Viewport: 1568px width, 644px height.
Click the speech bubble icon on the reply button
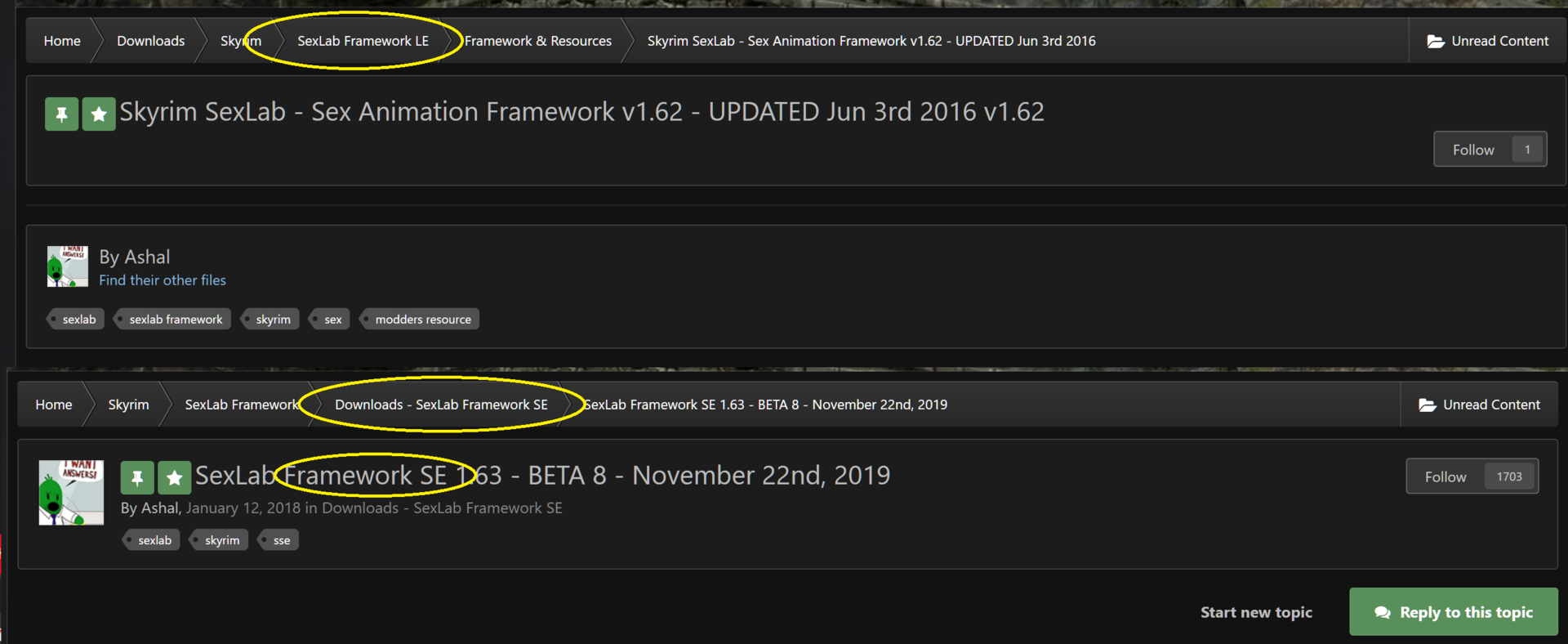[1383, 613]
